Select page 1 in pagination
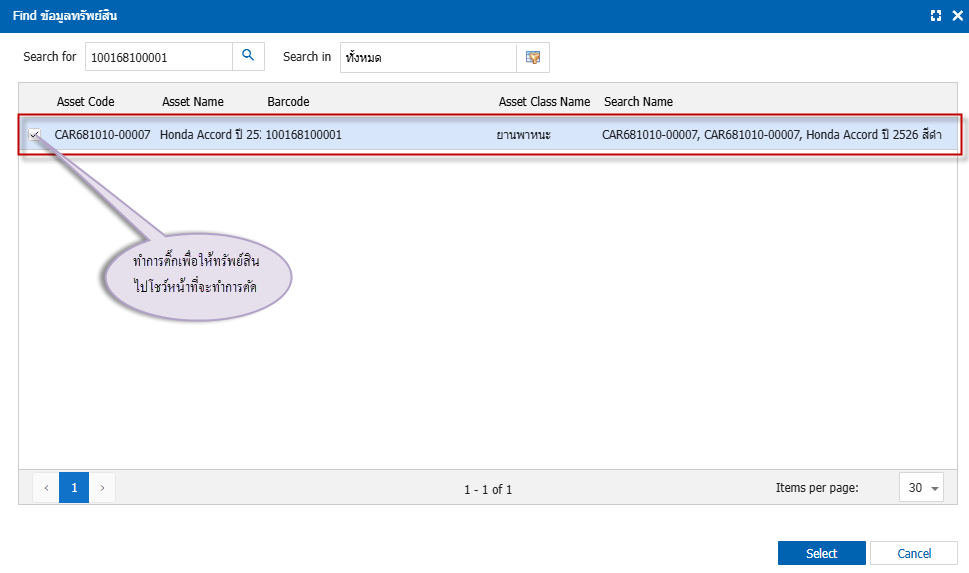The width and height of the screenshot is (969, 573). click(x=74, y=488)
